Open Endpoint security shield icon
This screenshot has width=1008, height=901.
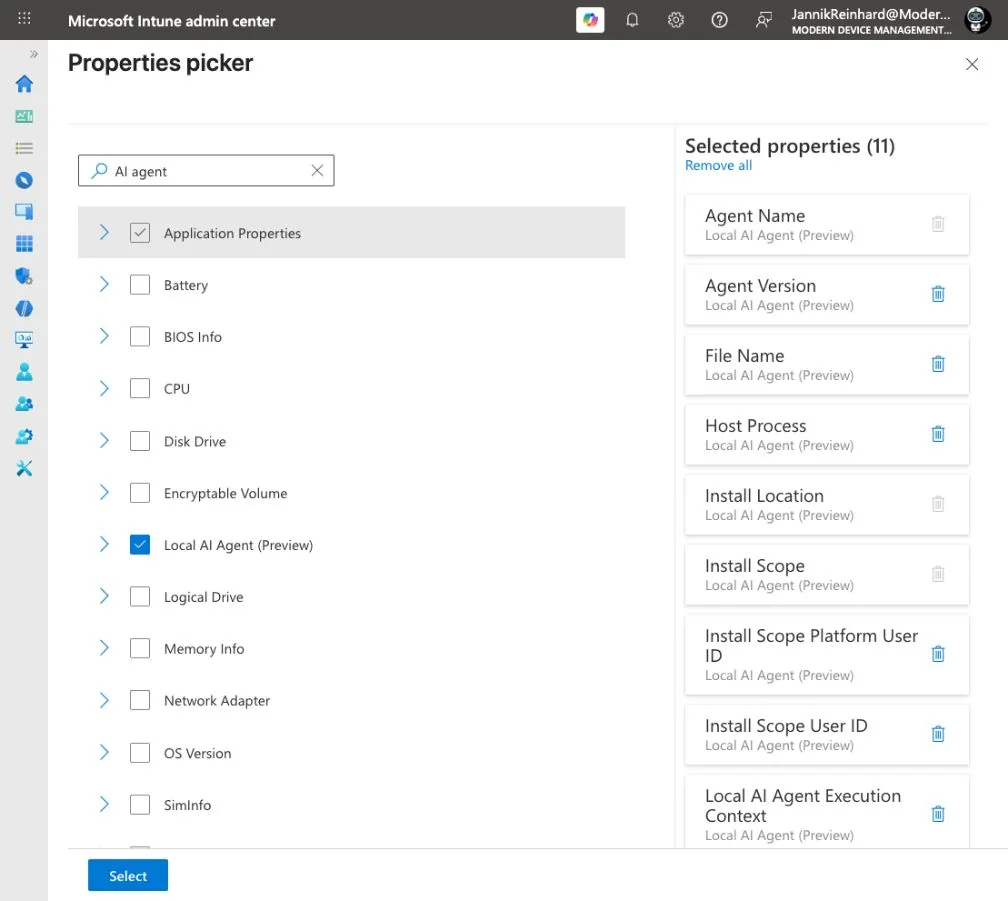(24, 276)
